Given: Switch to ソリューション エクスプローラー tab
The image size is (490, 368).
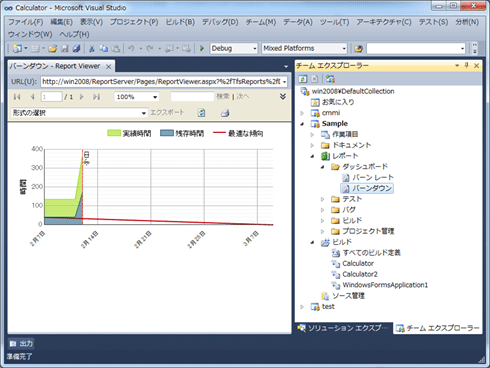Looking at the screenshot, I should tap(343, 328).
